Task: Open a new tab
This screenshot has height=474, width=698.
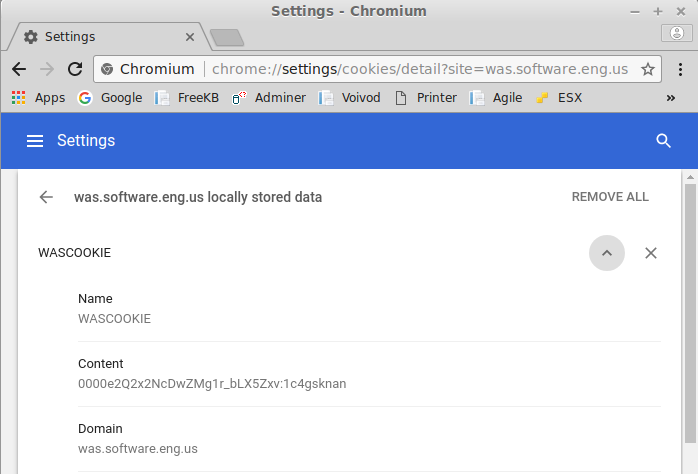Action: pos(227,38)
